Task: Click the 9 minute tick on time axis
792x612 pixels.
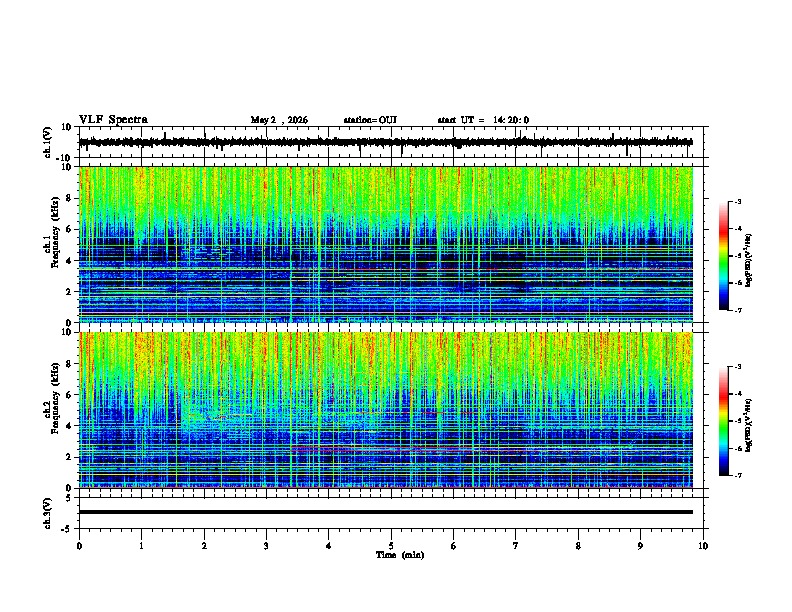Action: coord(640,546)
